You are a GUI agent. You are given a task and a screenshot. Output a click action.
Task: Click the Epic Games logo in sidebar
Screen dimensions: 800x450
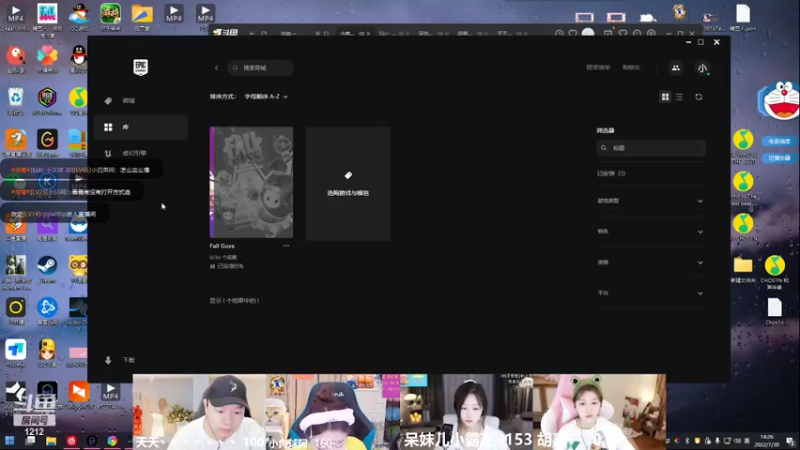(x=140, y=67)
